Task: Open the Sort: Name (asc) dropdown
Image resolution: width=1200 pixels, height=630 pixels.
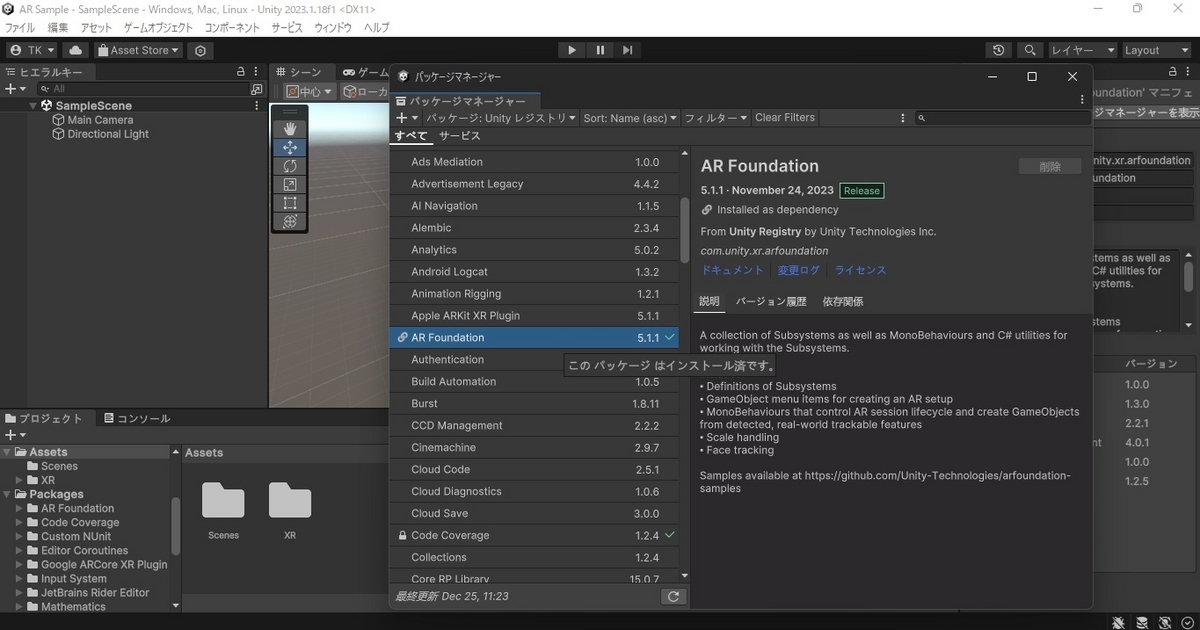Action: coord(630,118)
